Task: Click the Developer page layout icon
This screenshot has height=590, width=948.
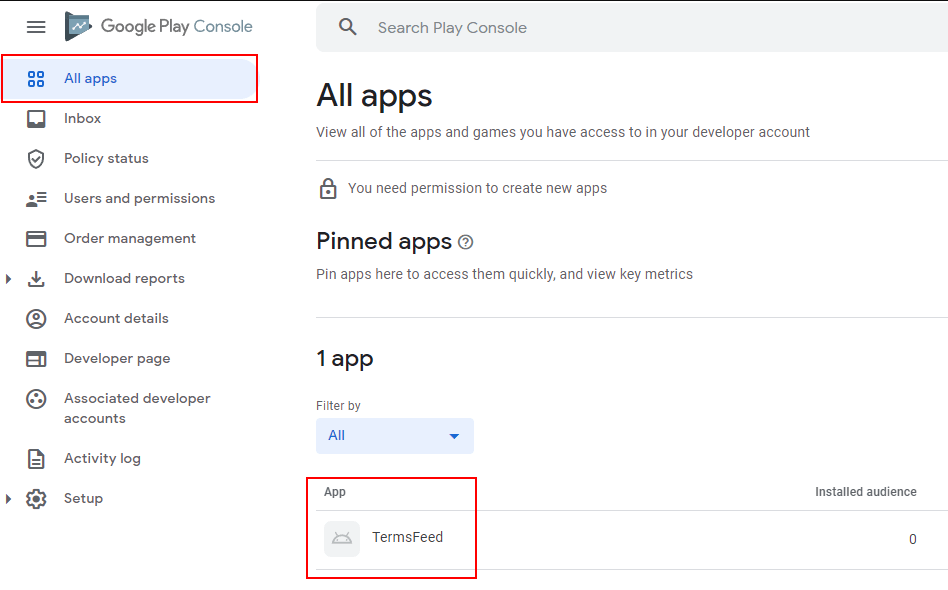Action: (x=36, y=359)
